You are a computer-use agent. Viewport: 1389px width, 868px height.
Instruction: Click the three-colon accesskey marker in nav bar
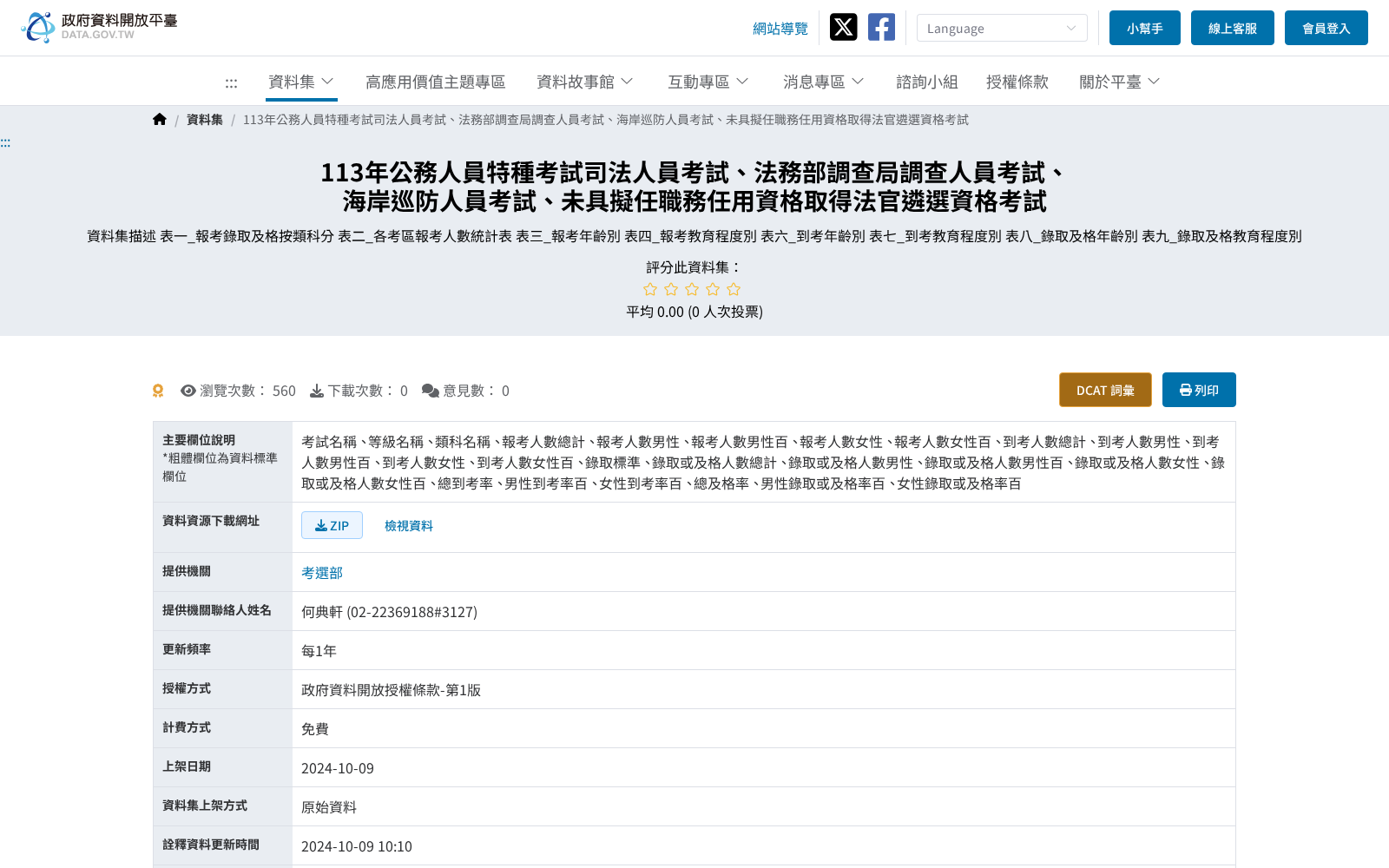point(231,83)
